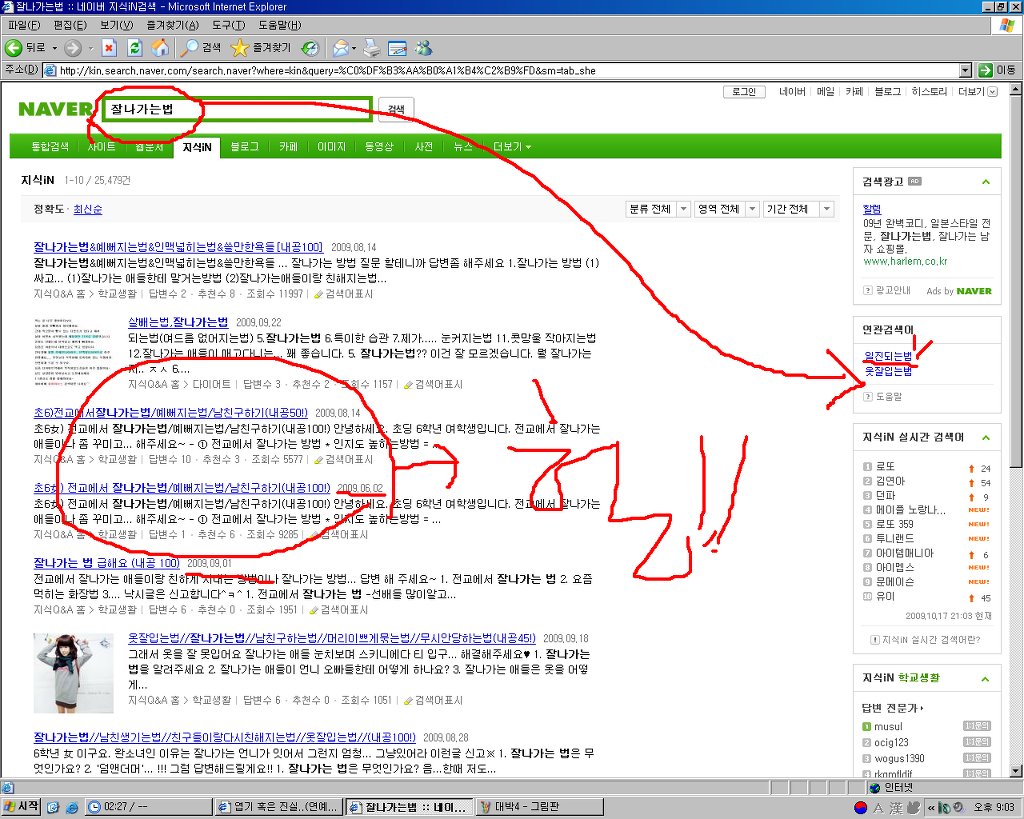Open the 살빼는법,잘나가는법 result link
The image size is (1024, 819).
178,322
